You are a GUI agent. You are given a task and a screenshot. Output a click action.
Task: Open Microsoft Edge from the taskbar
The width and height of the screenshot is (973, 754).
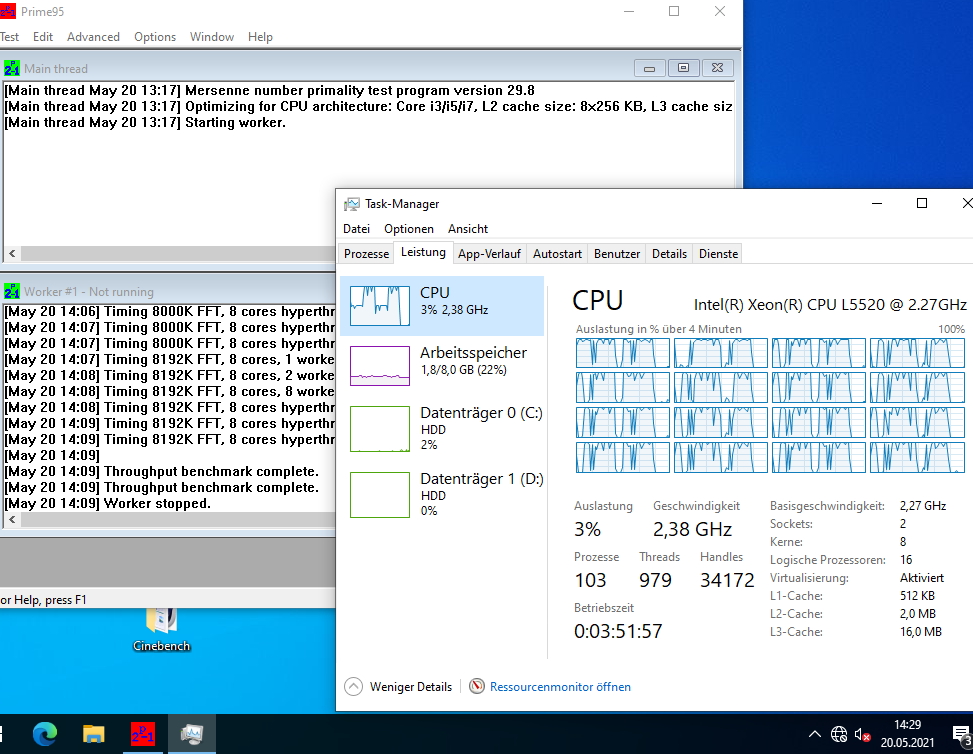point(45,734)
